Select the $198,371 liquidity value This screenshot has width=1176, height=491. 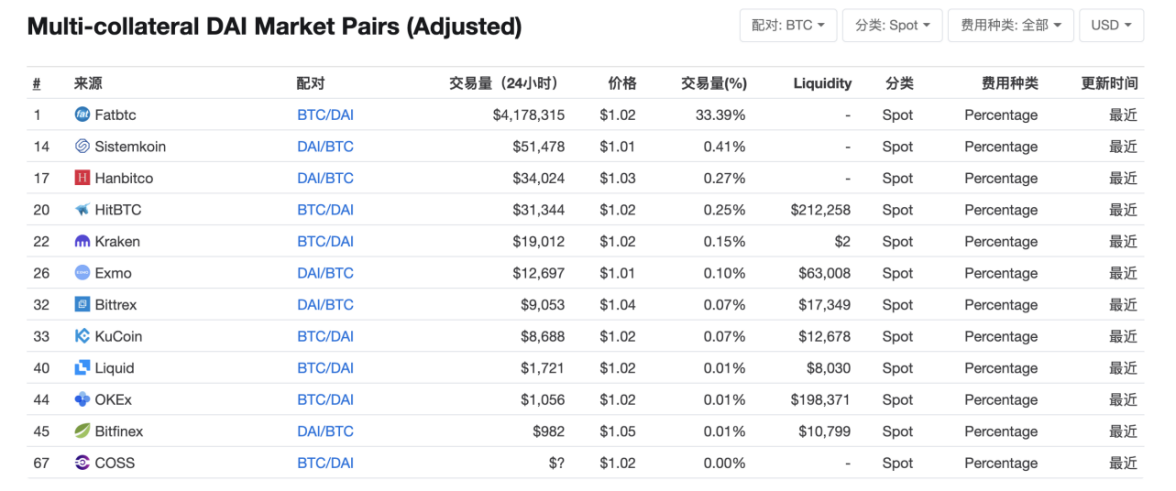(820, 400)
